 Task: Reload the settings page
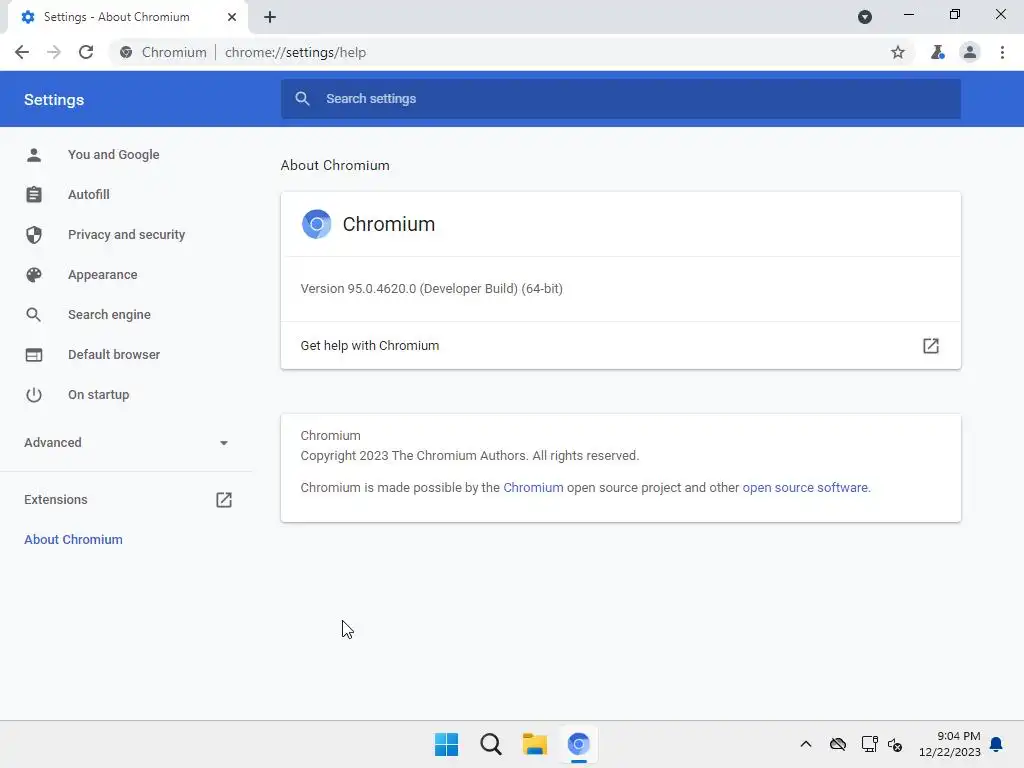pos(86,52)
